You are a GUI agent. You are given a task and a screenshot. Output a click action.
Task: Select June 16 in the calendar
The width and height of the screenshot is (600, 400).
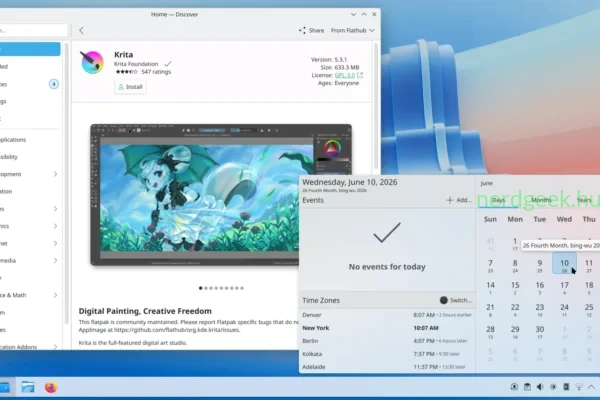coord(540,287)
